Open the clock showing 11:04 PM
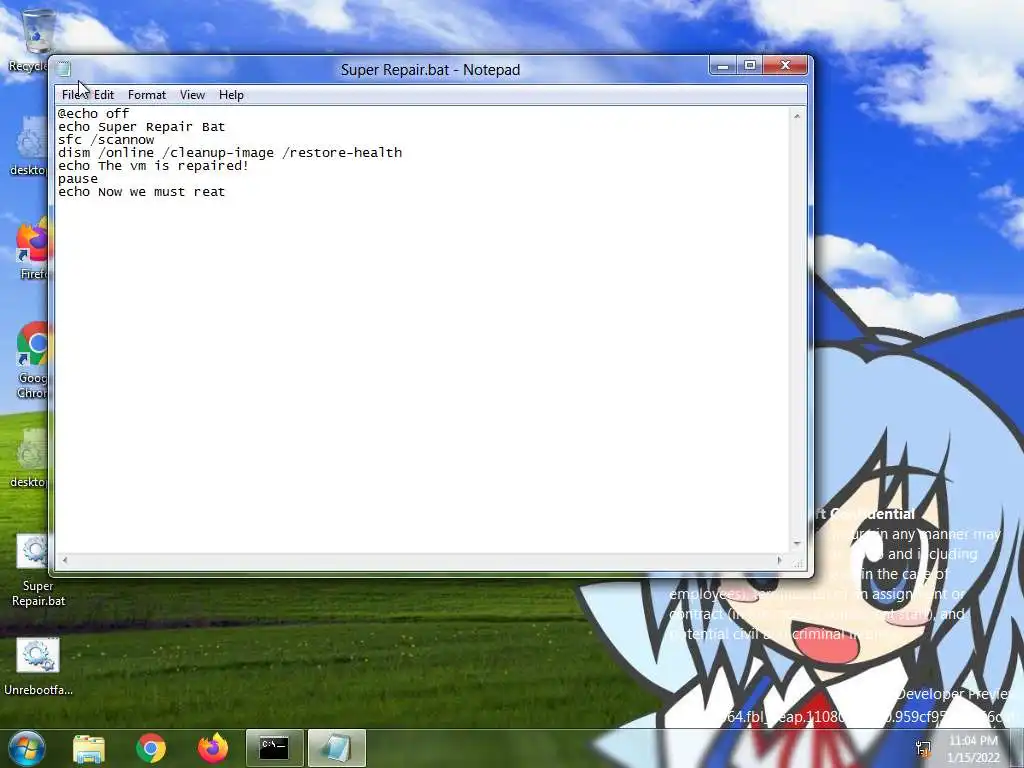Screen dimensions: 1024x768 point(973,748)
